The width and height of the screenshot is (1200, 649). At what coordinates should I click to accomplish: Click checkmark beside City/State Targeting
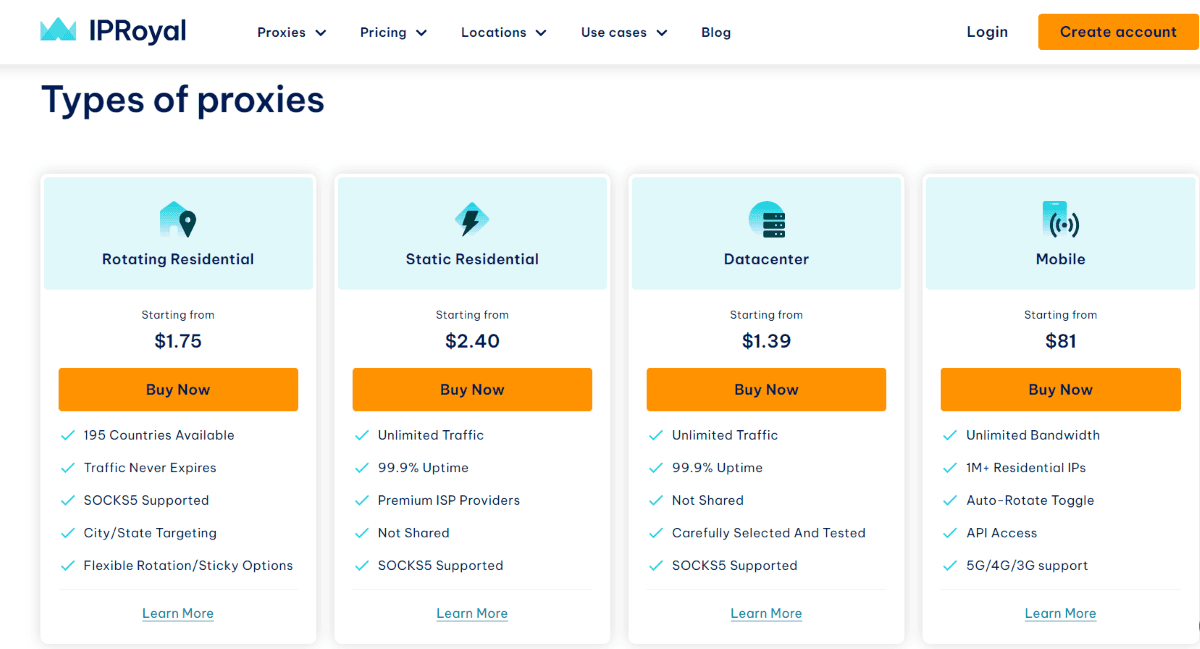(x=68, y=533)
